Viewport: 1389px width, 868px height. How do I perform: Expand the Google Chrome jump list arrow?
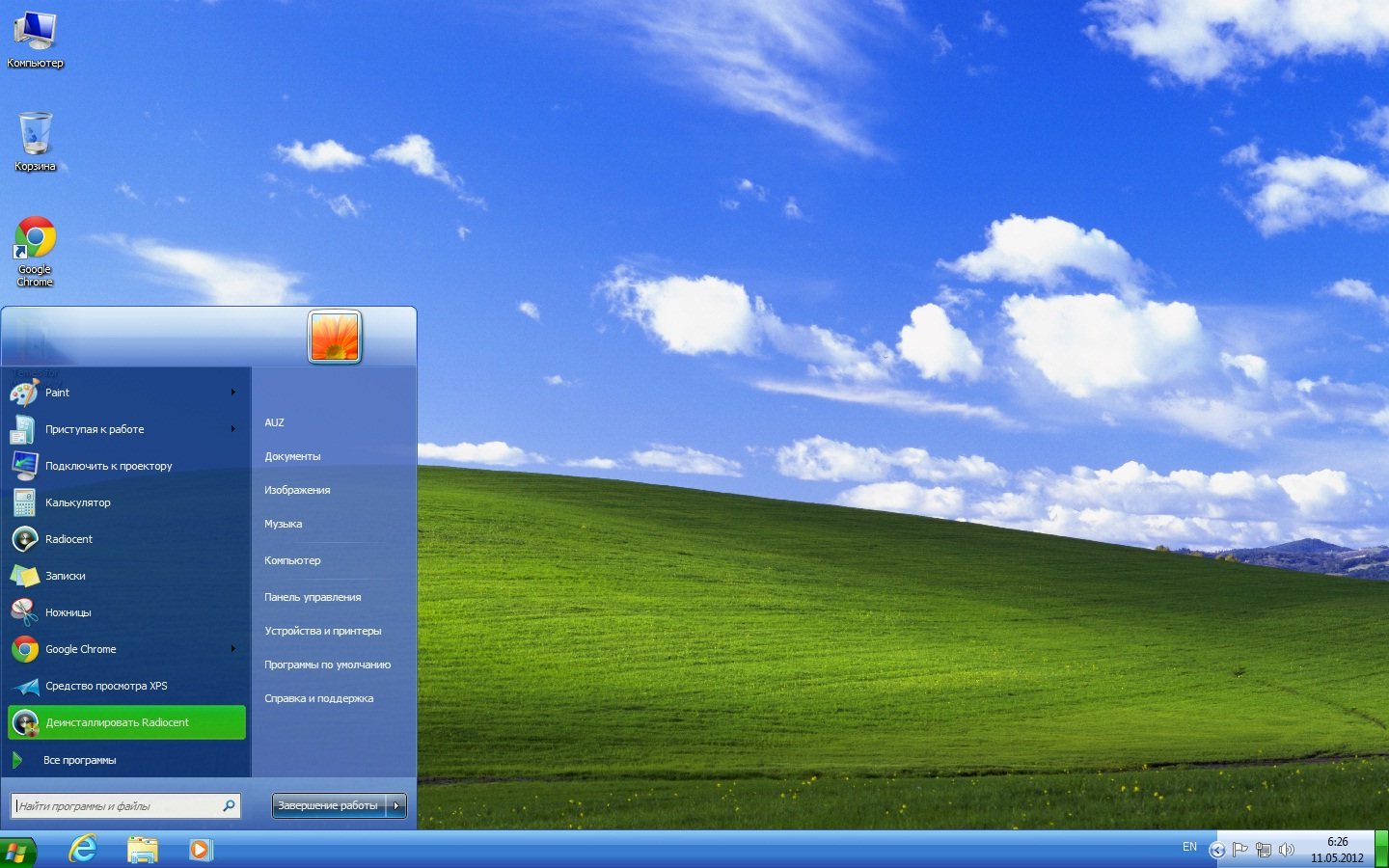[x=233, y=649]
